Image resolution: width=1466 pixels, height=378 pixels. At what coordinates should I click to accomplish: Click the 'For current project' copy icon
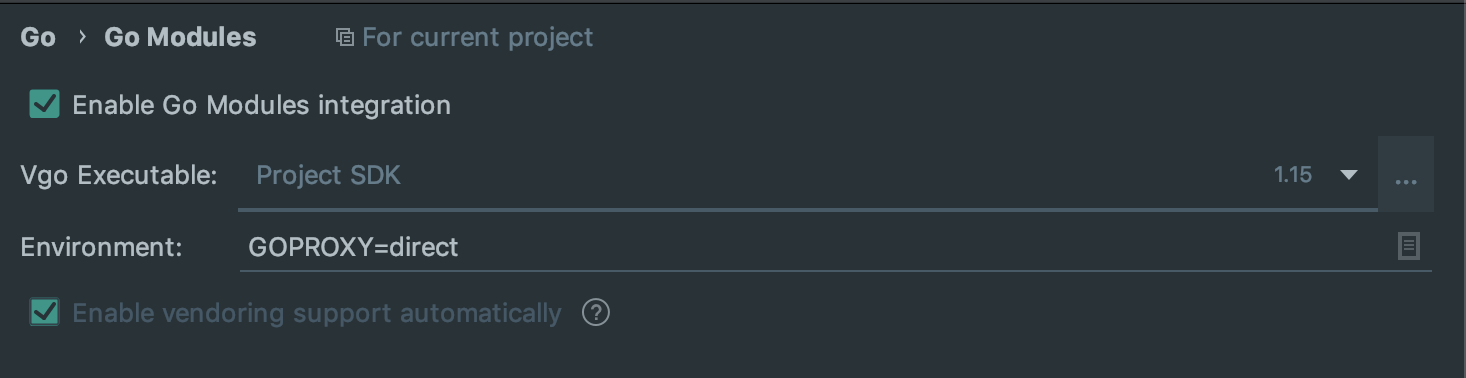344,38
